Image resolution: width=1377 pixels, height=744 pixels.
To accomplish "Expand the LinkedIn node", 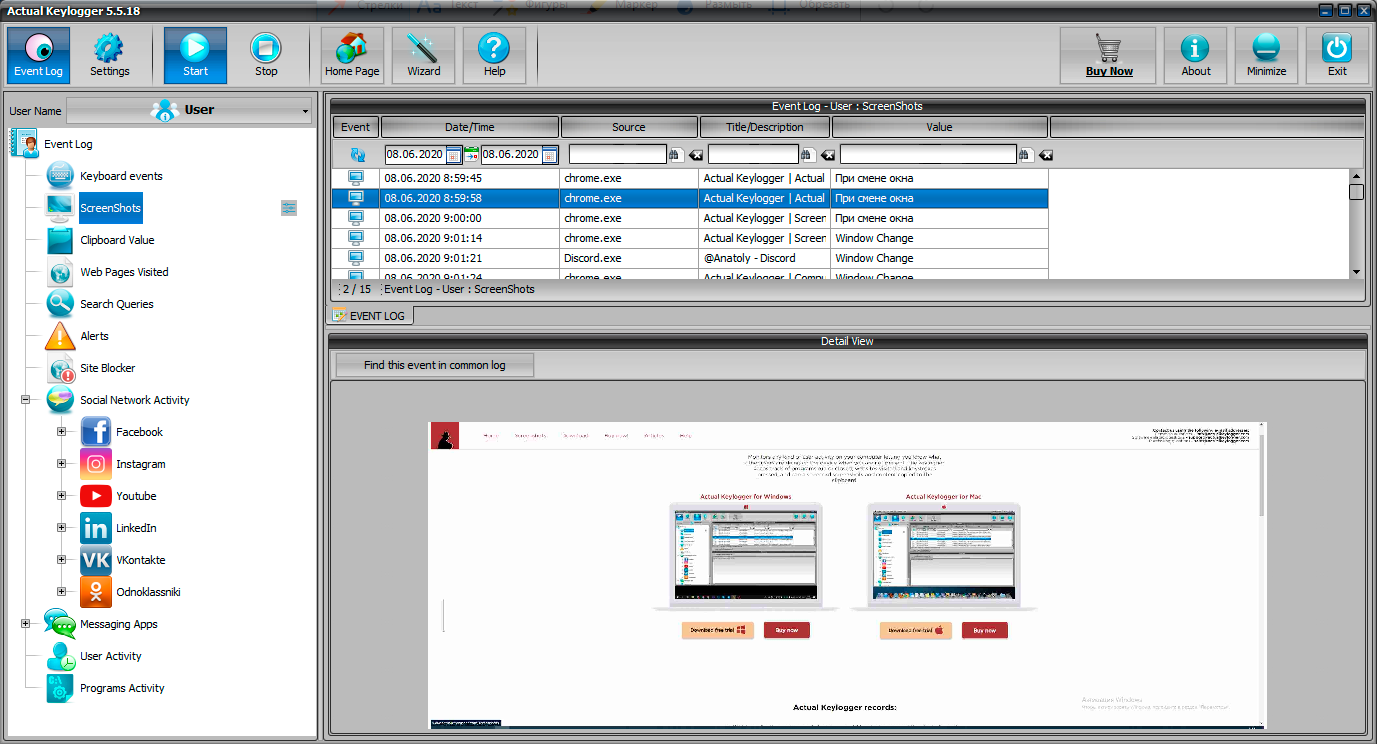I will pyautogui.click(x=61, y=528).
